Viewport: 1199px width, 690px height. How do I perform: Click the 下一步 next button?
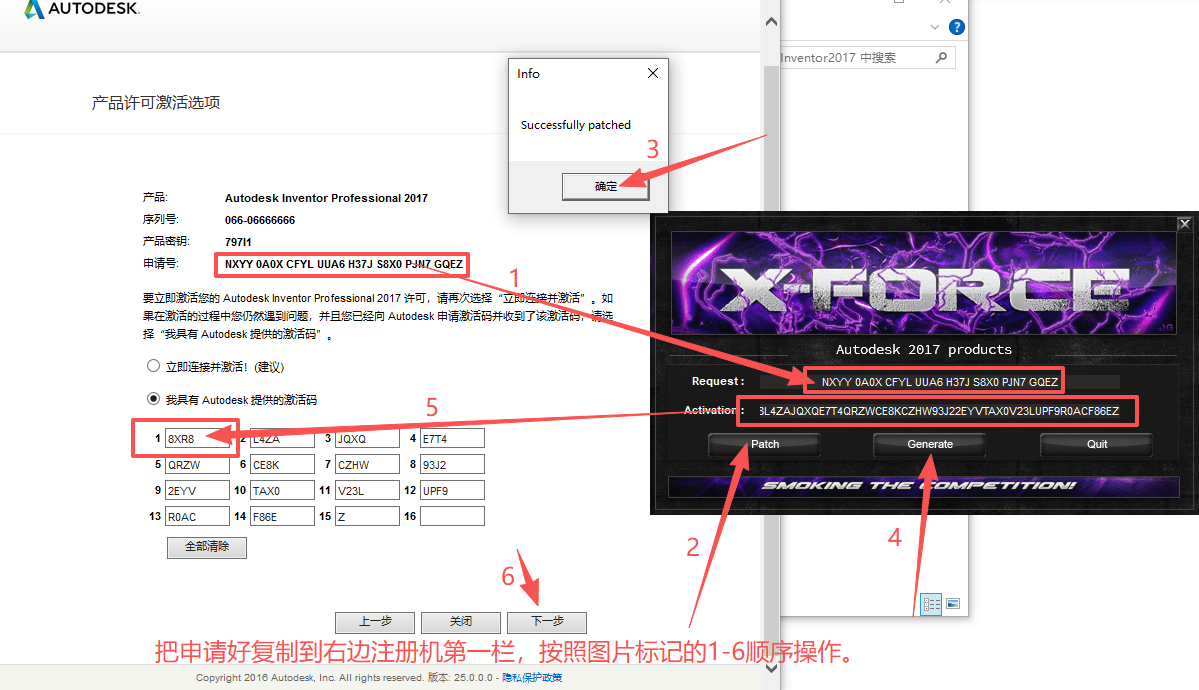point(547,622)
